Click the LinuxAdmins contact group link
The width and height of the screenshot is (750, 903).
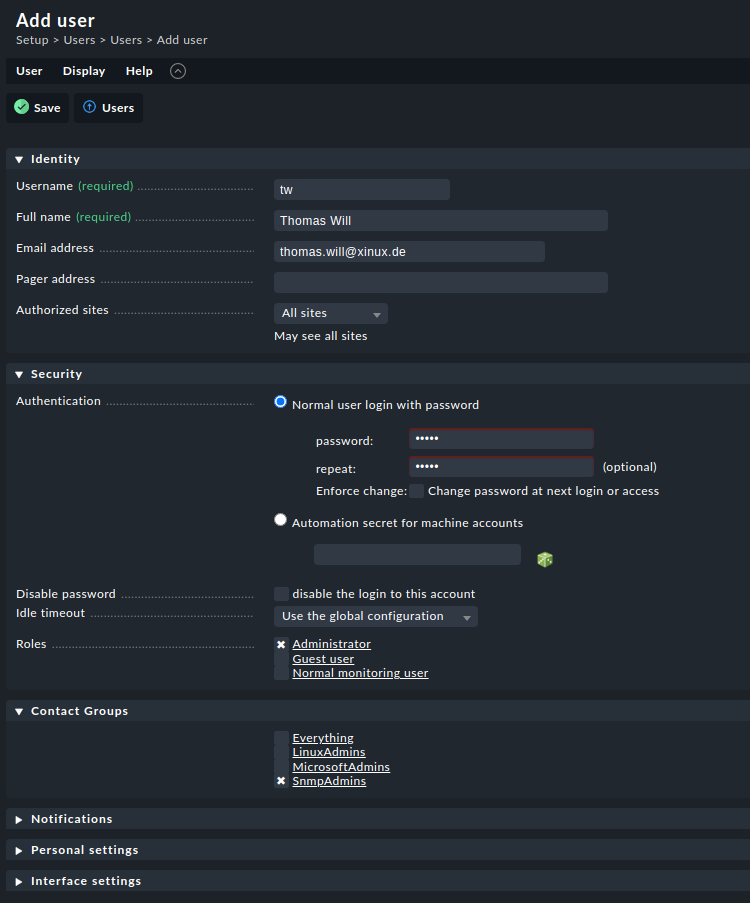[x=328, y=752]
